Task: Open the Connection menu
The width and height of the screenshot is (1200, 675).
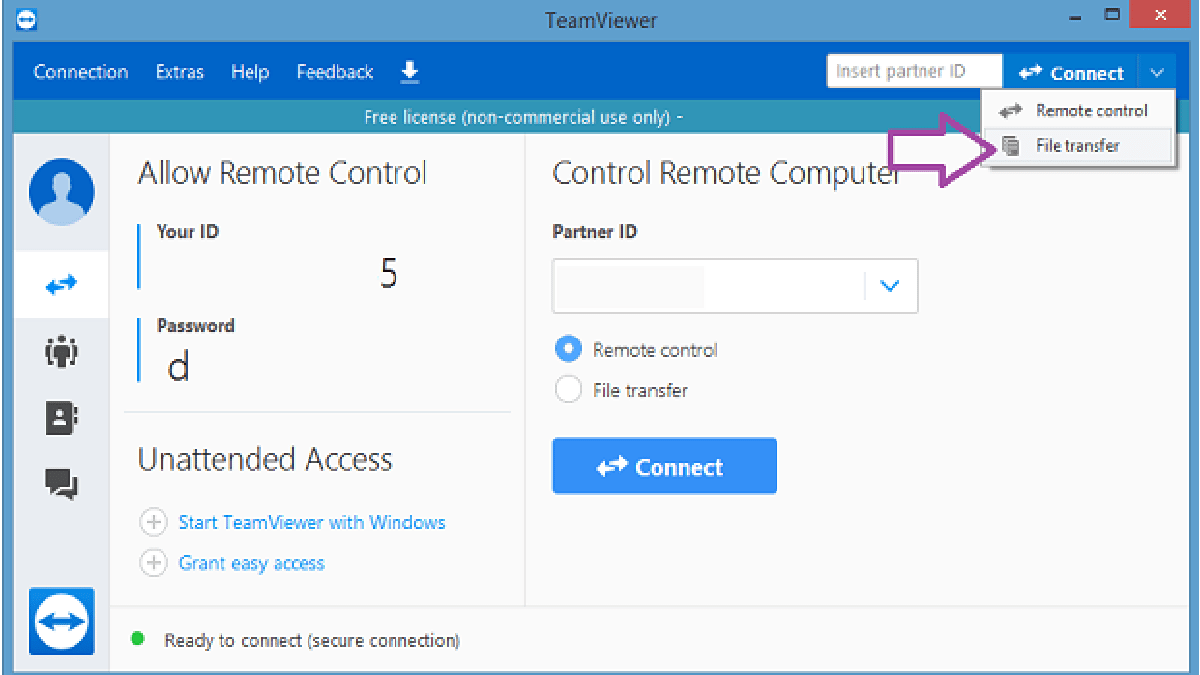Action: (x=81, y=71)
